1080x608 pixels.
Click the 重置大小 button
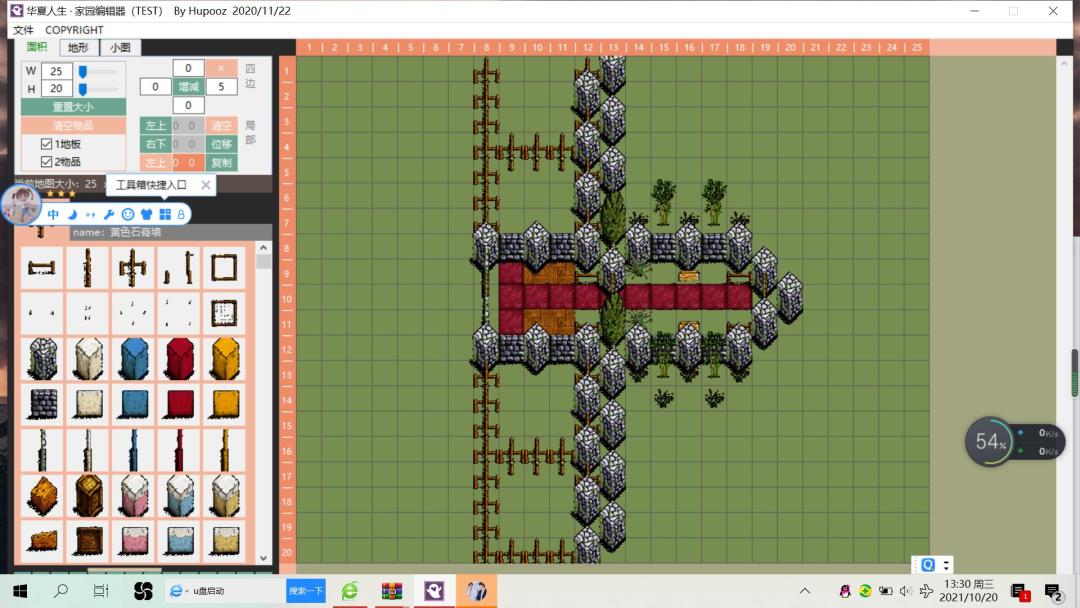[x=73, y=107]
